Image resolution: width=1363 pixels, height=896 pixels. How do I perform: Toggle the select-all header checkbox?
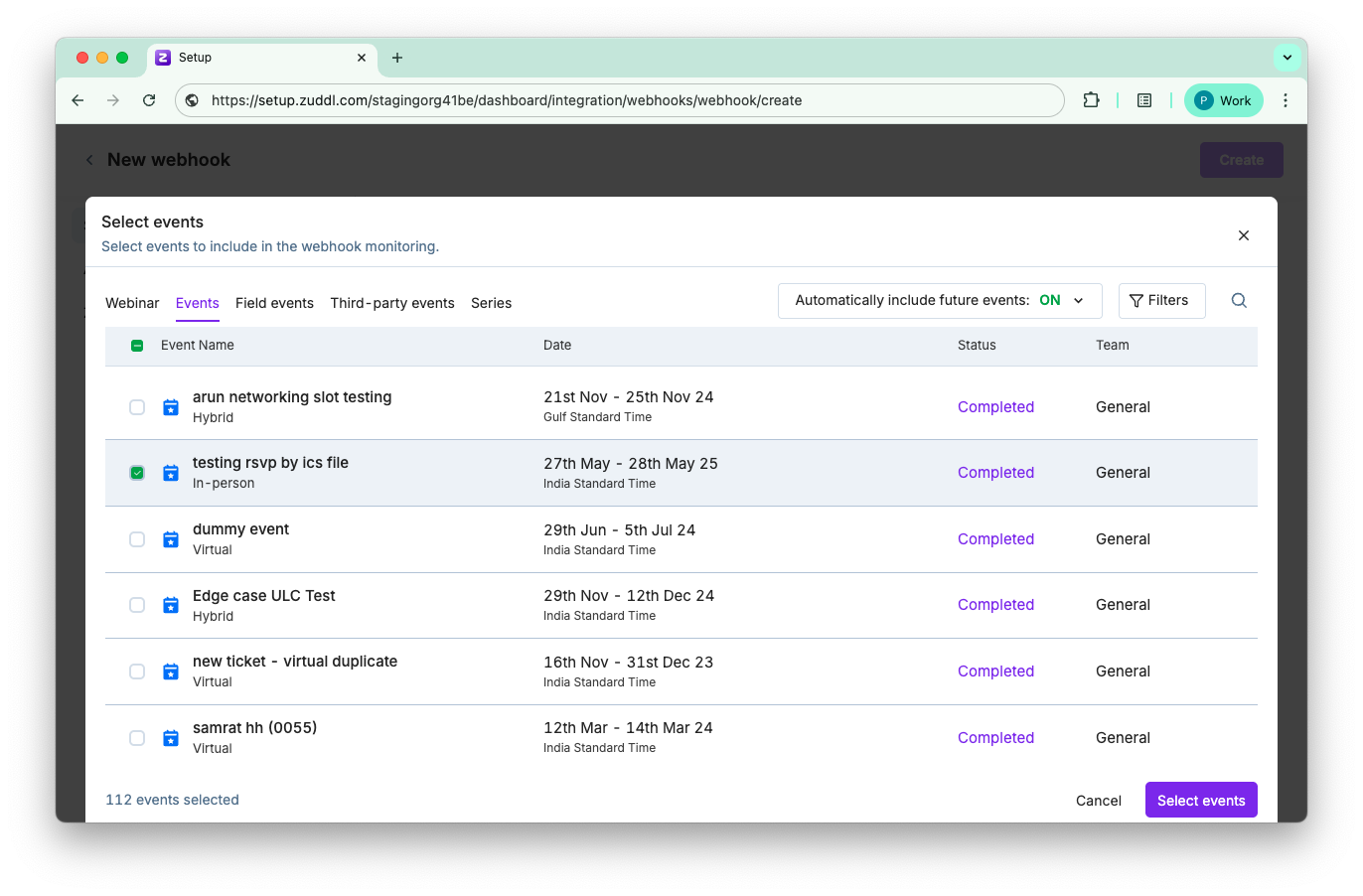137,346
